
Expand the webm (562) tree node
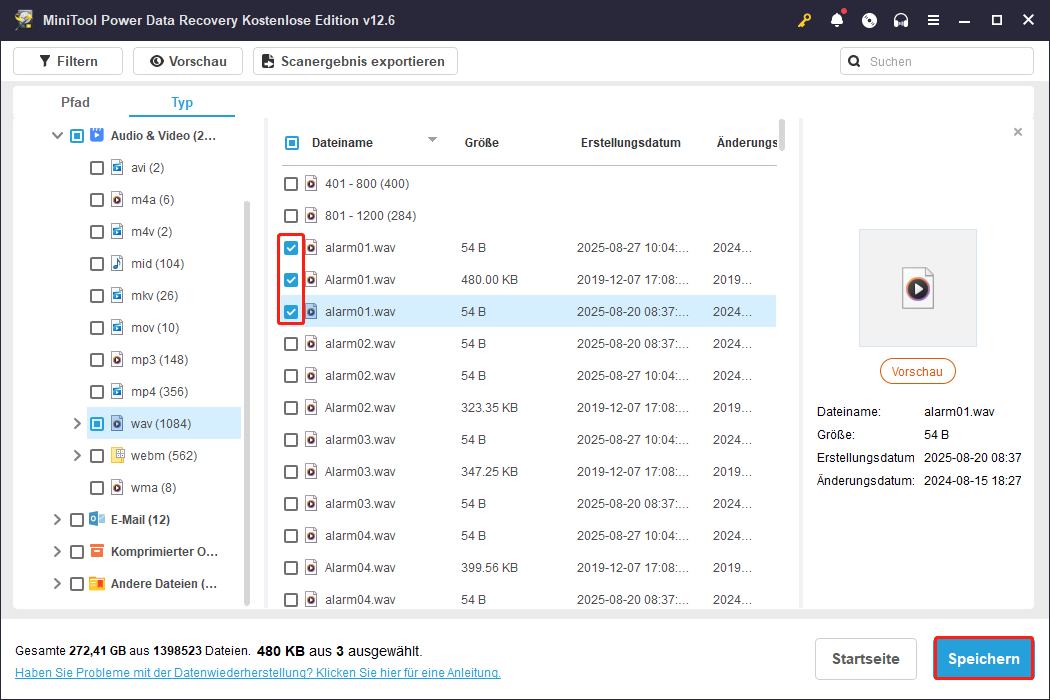coord(77,456)
